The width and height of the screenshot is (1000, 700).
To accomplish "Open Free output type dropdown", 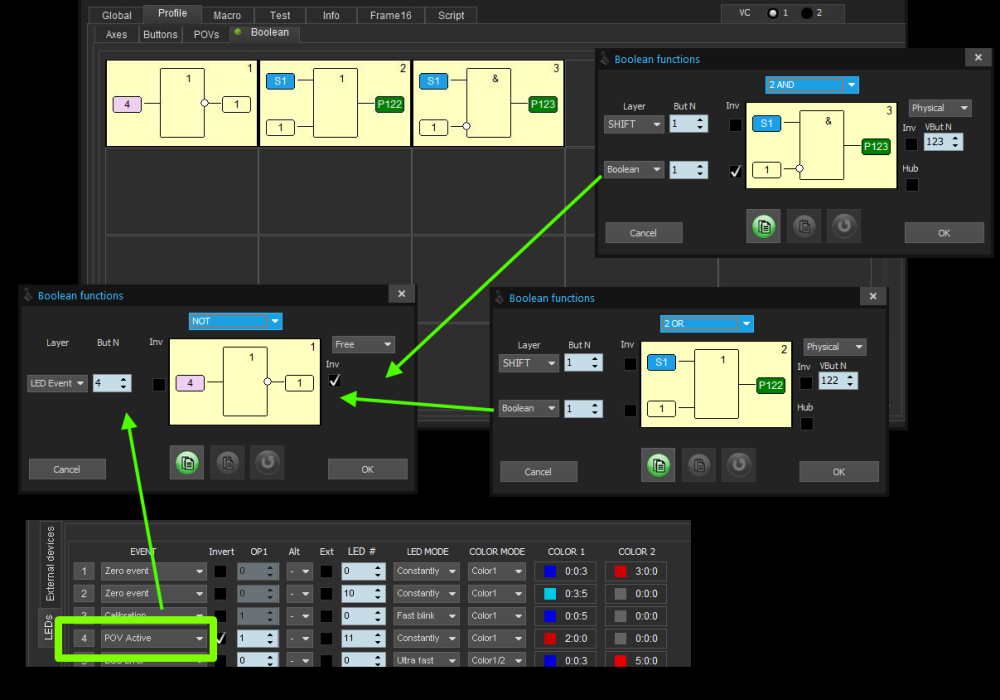I will pos(364,344).
